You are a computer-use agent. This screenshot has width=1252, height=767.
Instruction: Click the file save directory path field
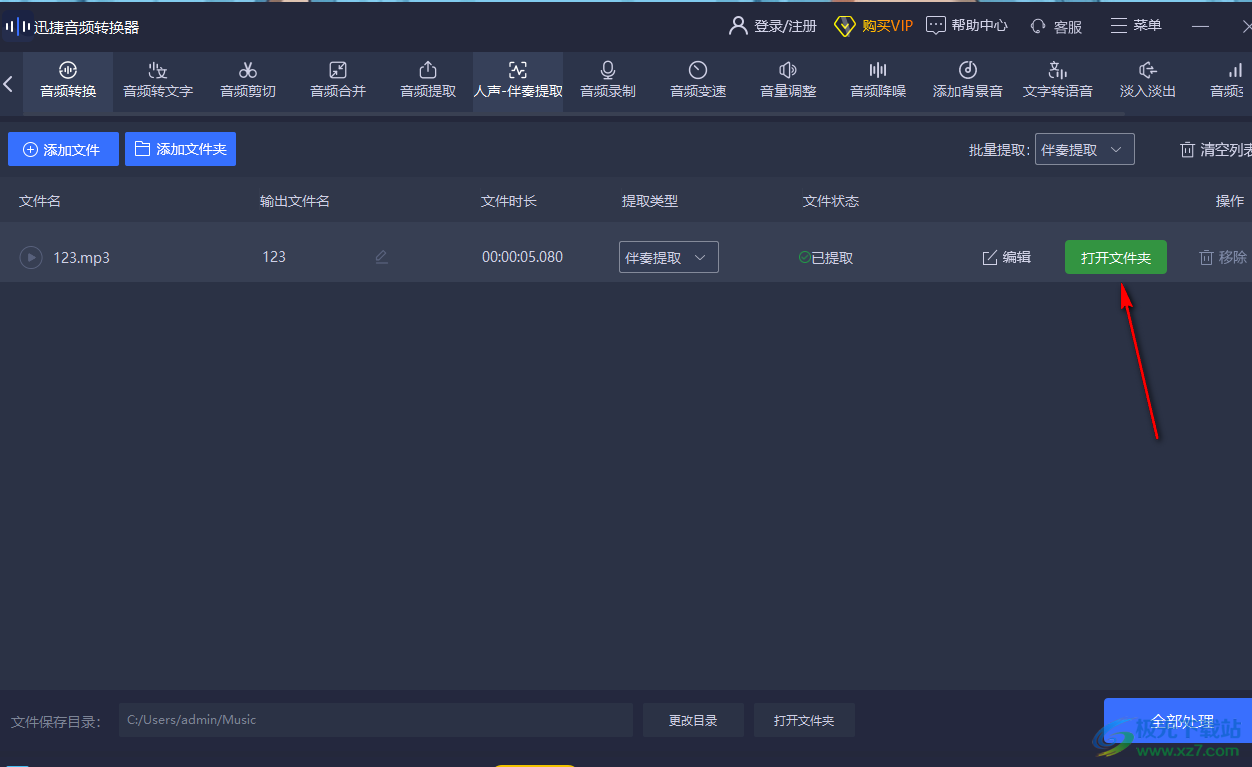click(375, 720)
